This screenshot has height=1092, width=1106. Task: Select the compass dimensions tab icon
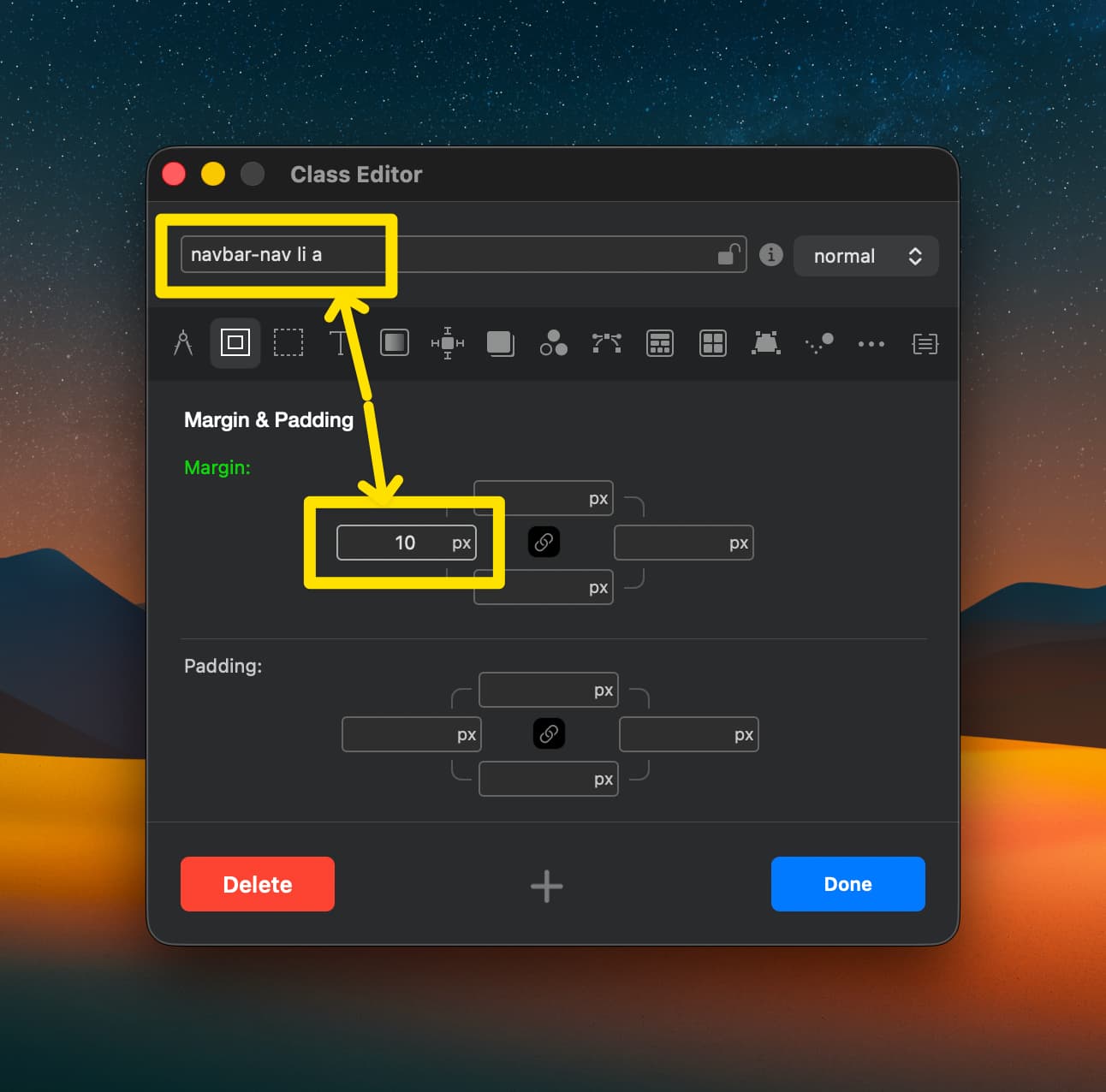click(x=183, y=343)
